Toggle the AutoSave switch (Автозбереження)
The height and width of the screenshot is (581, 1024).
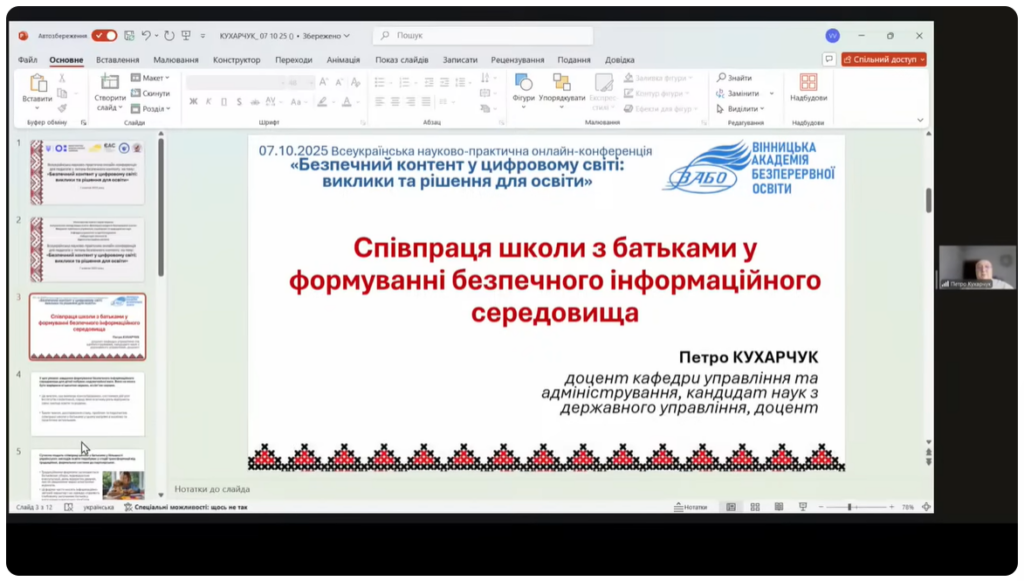104,35
